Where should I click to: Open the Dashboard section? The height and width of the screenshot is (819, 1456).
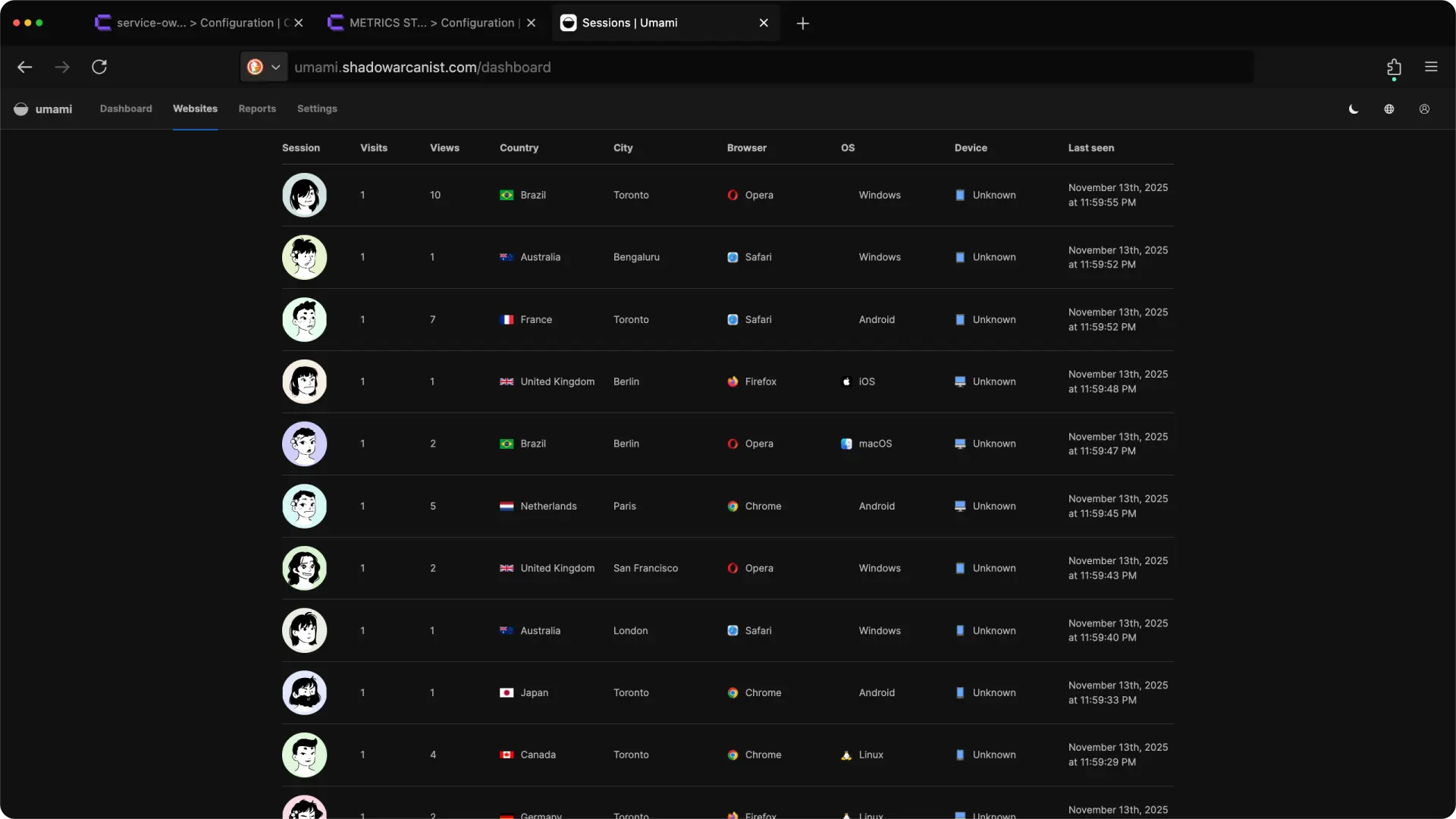click(x=125, y=108)
